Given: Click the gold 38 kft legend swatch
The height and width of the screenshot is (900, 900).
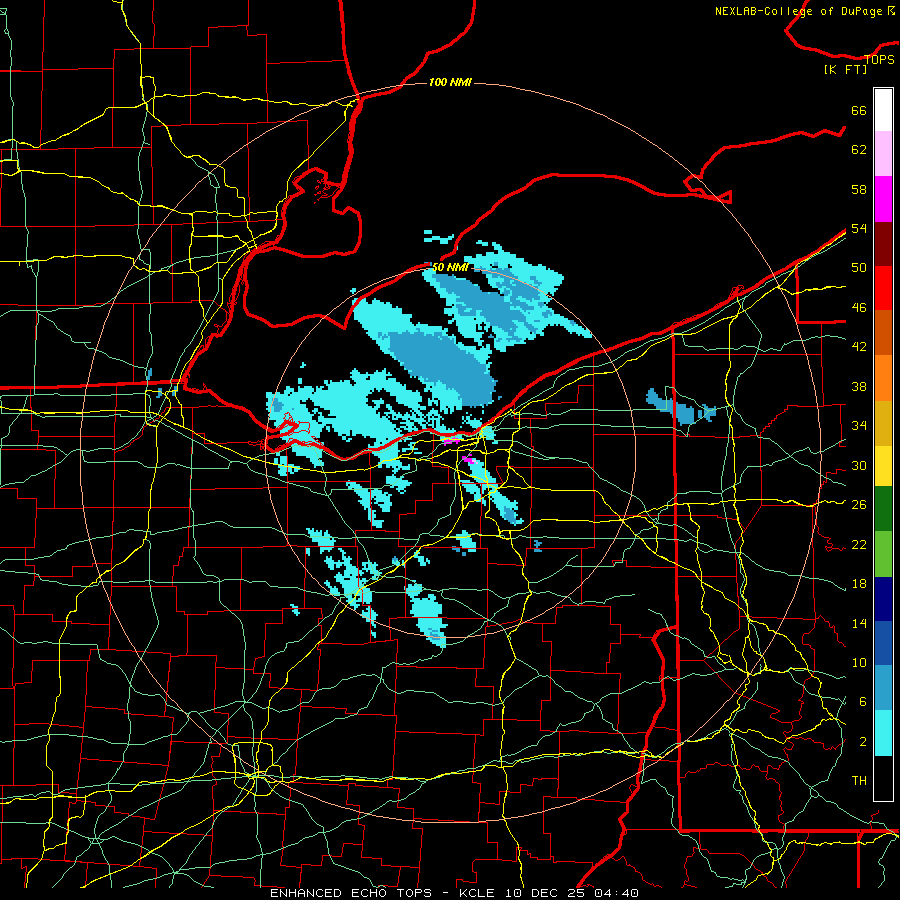Looking at the screenshot, I should (883, 423).
